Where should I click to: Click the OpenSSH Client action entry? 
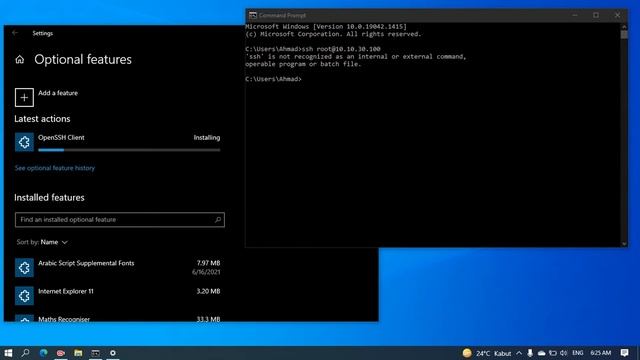click(x=118, y=142)
